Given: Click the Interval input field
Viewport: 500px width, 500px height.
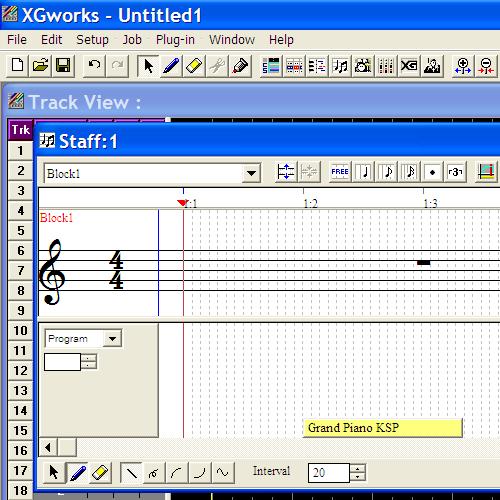Looking at the screenshot, I should (x=329, y=473).
